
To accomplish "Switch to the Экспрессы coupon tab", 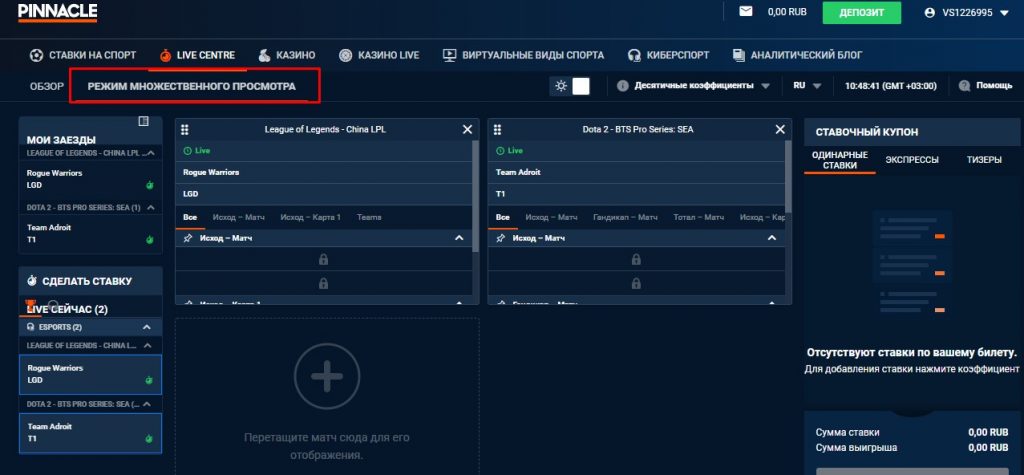I will [911, 160].
